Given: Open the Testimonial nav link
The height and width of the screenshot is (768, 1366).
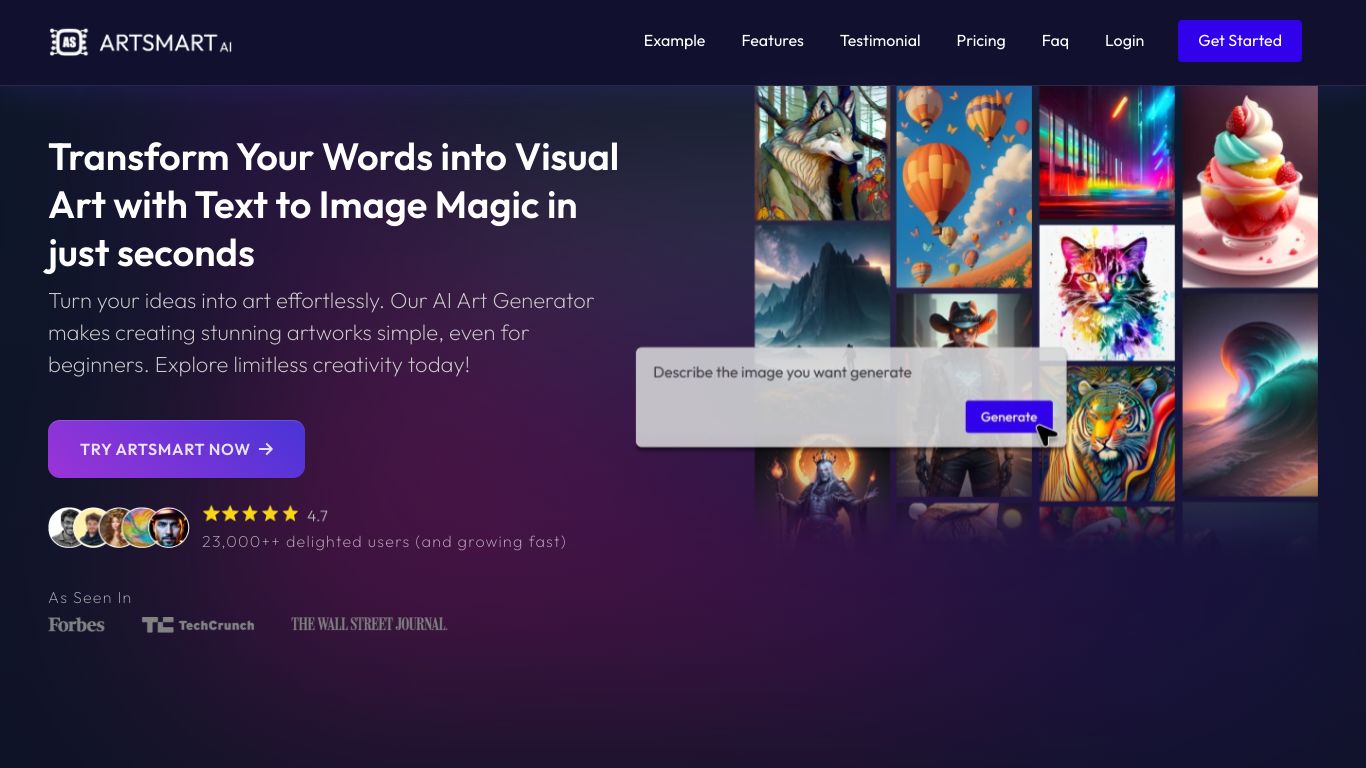Looking at the screenshot, I should pos(880,41).
